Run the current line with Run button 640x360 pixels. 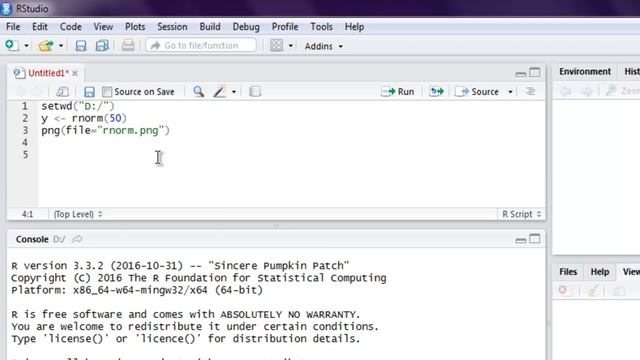point(398,92)
